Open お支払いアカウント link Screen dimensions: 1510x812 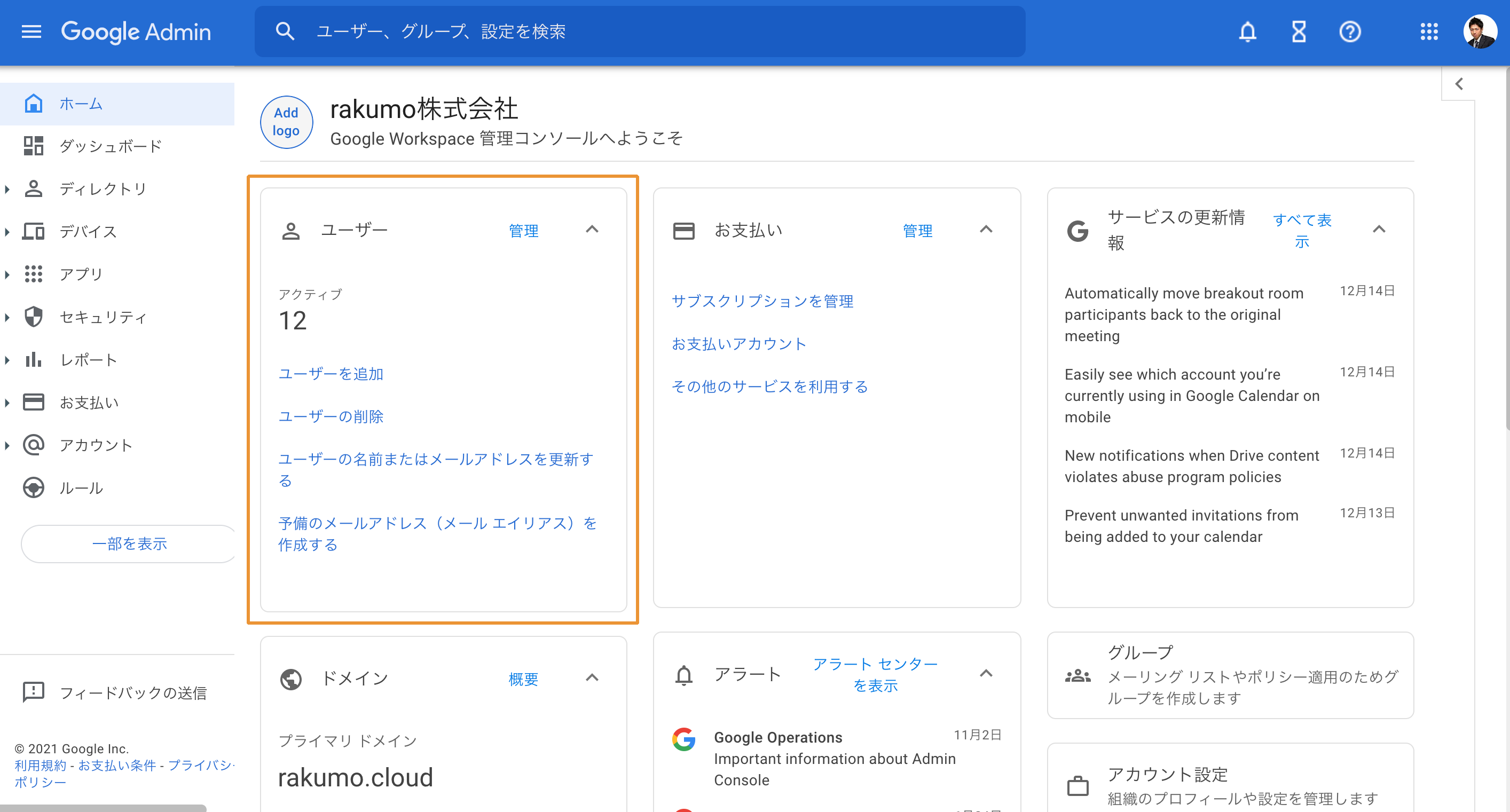(x=738, y=344)
